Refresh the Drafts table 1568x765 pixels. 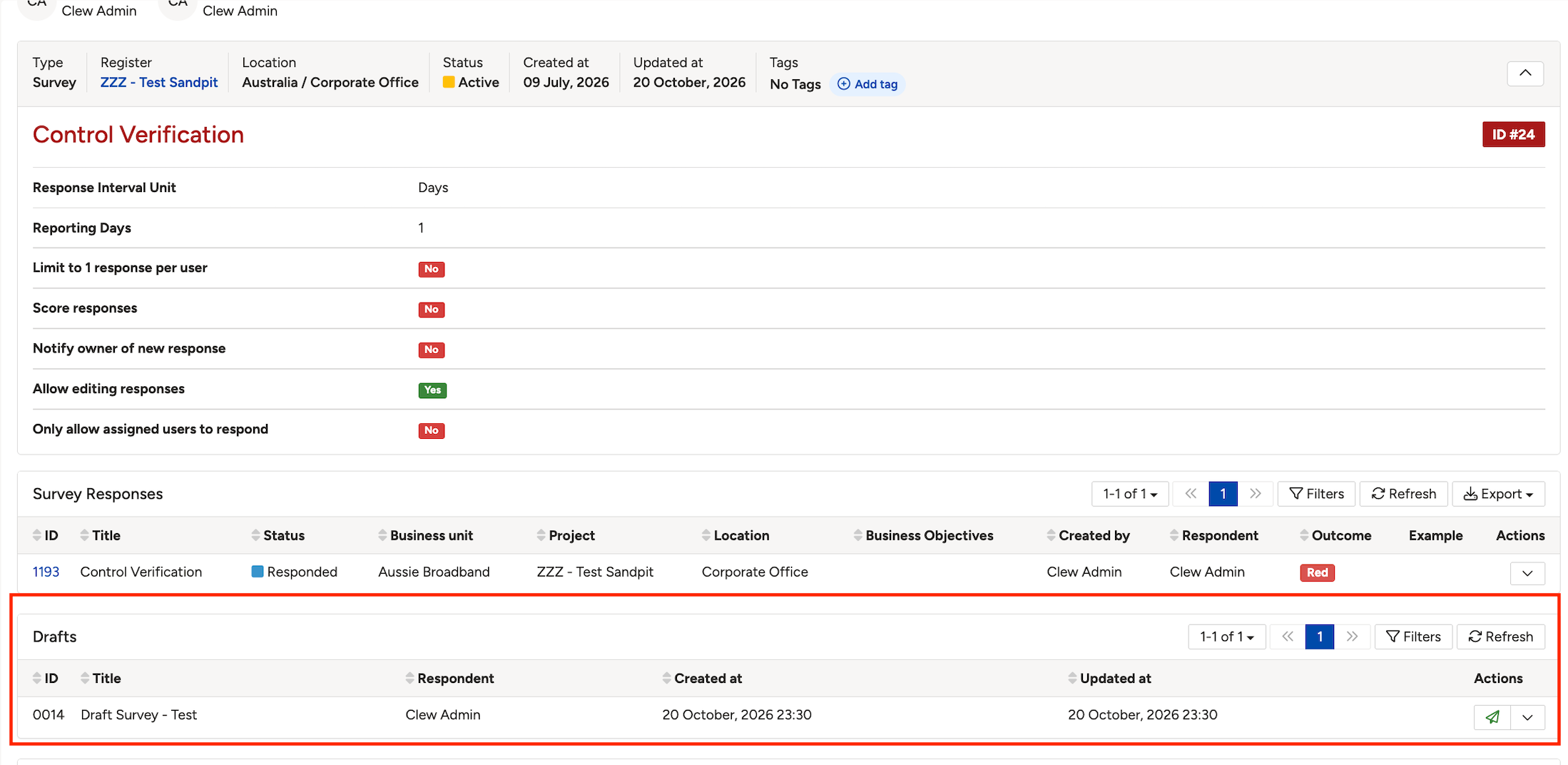click(1500, 637)
